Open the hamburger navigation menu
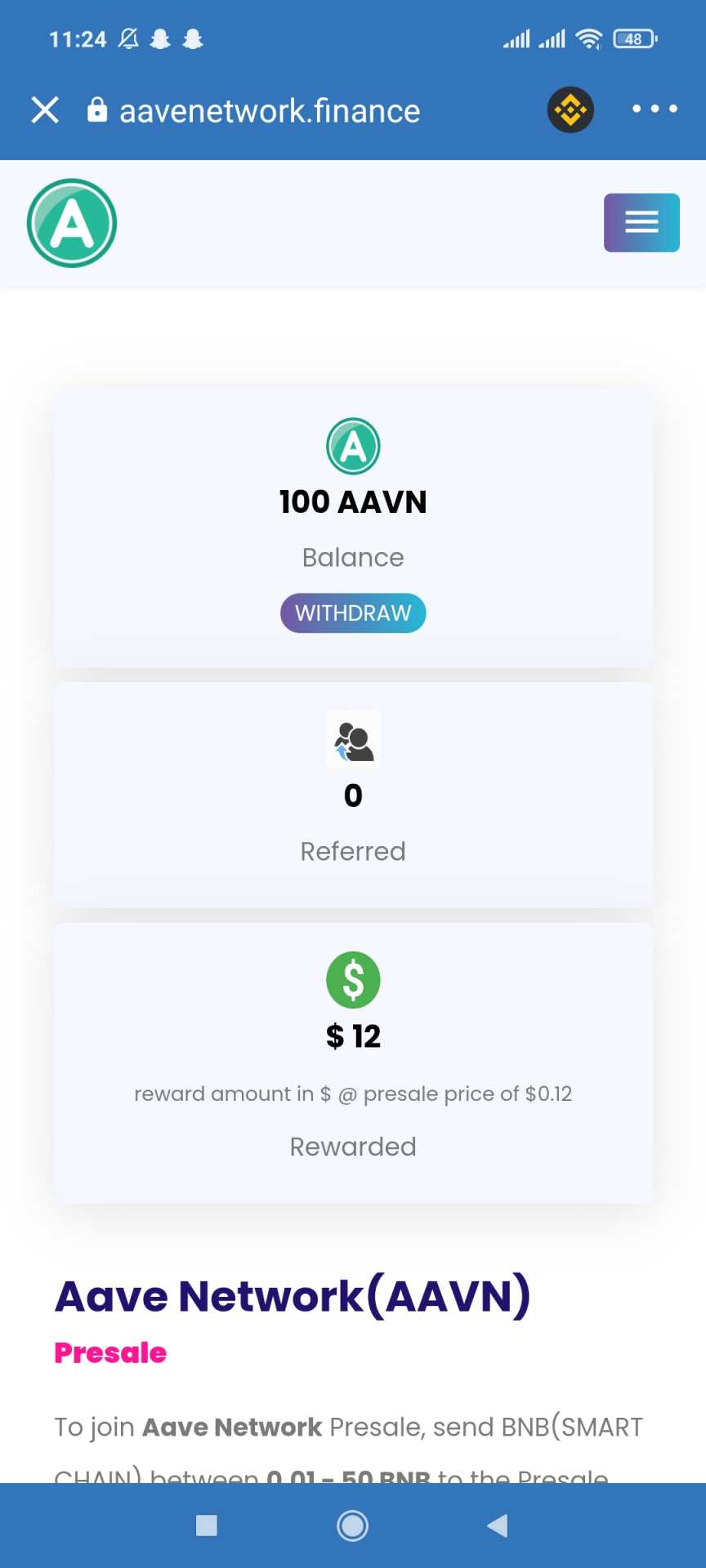This screenshot has width=706, height=1568. click(x=641, y=222)
